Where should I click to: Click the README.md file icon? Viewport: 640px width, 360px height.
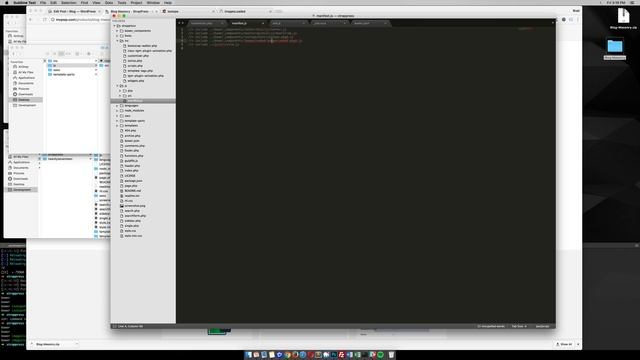(x=122, y=191)
